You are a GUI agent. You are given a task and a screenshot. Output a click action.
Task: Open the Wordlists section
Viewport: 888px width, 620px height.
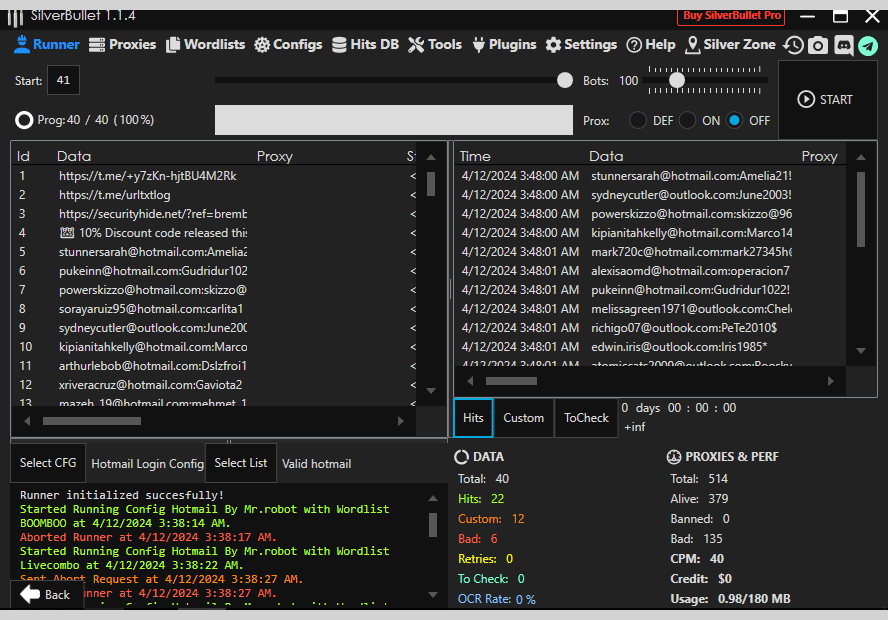[x=205, y=45]
